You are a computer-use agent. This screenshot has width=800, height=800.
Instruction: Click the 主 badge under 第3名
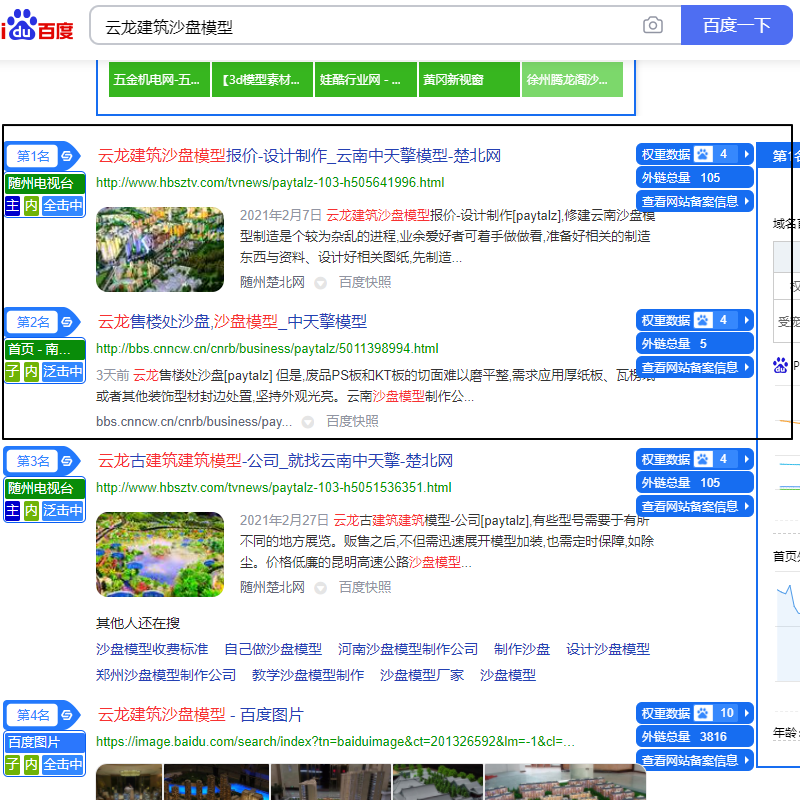click(x=12, y=510)
